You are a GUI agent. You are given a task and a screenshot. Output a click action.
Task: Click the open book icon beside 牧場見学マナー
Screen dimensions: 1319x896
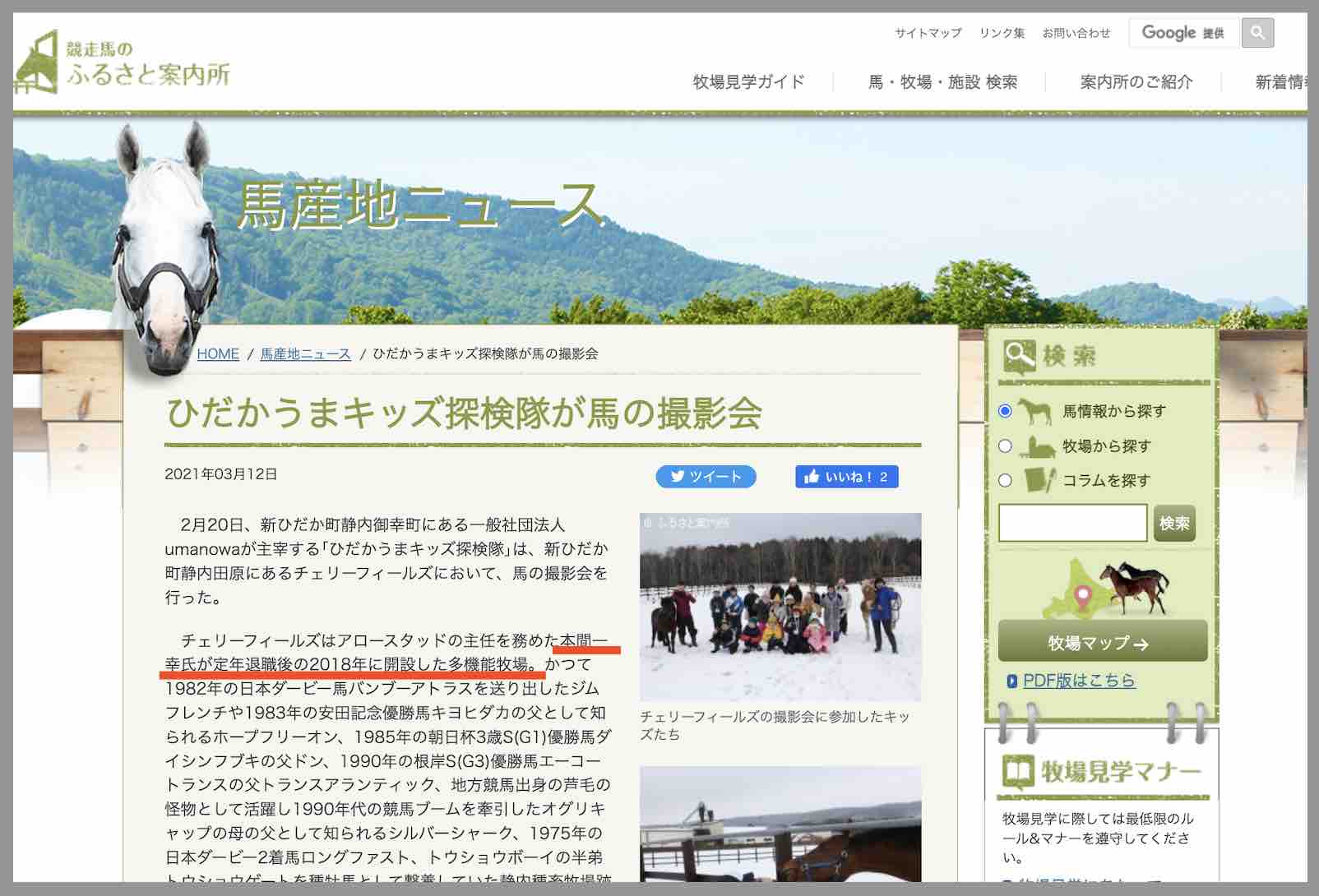(x=1020, y=770)
